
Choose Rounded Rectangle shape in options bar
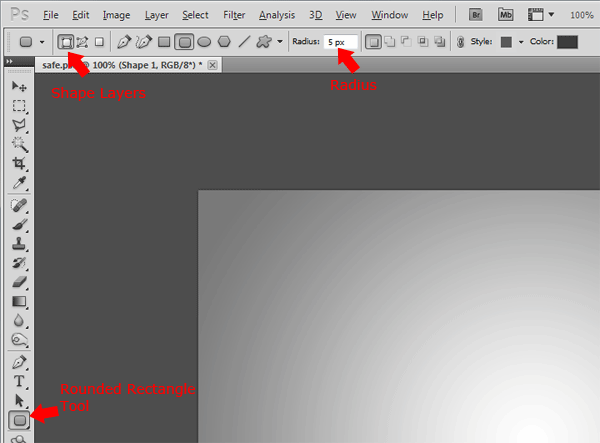tap(184, 42)
